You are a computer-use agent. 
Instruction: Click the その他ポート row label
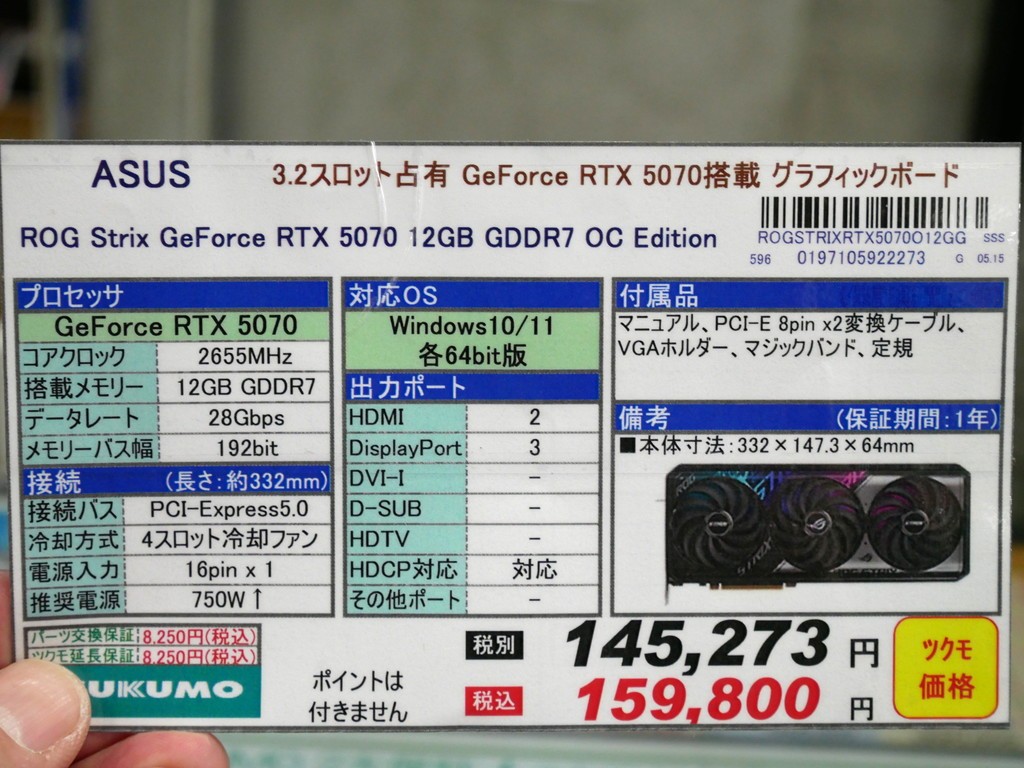tap(404, 600)
